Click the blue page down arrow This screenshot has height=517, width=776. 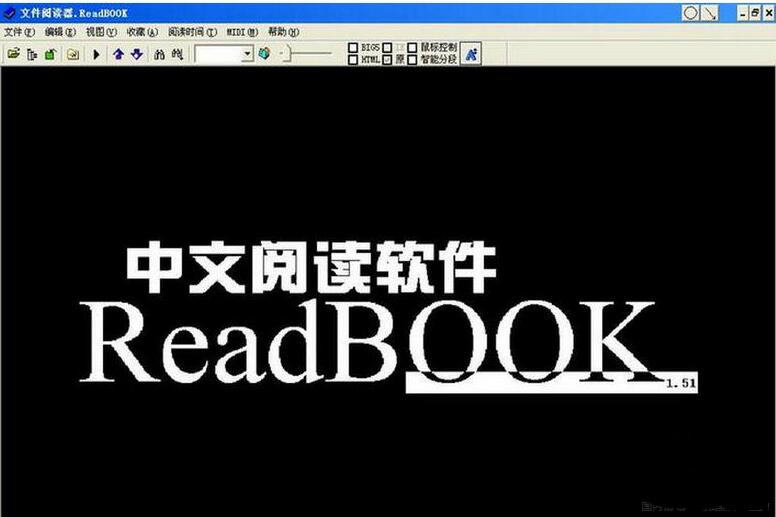[x=137, y=54]
